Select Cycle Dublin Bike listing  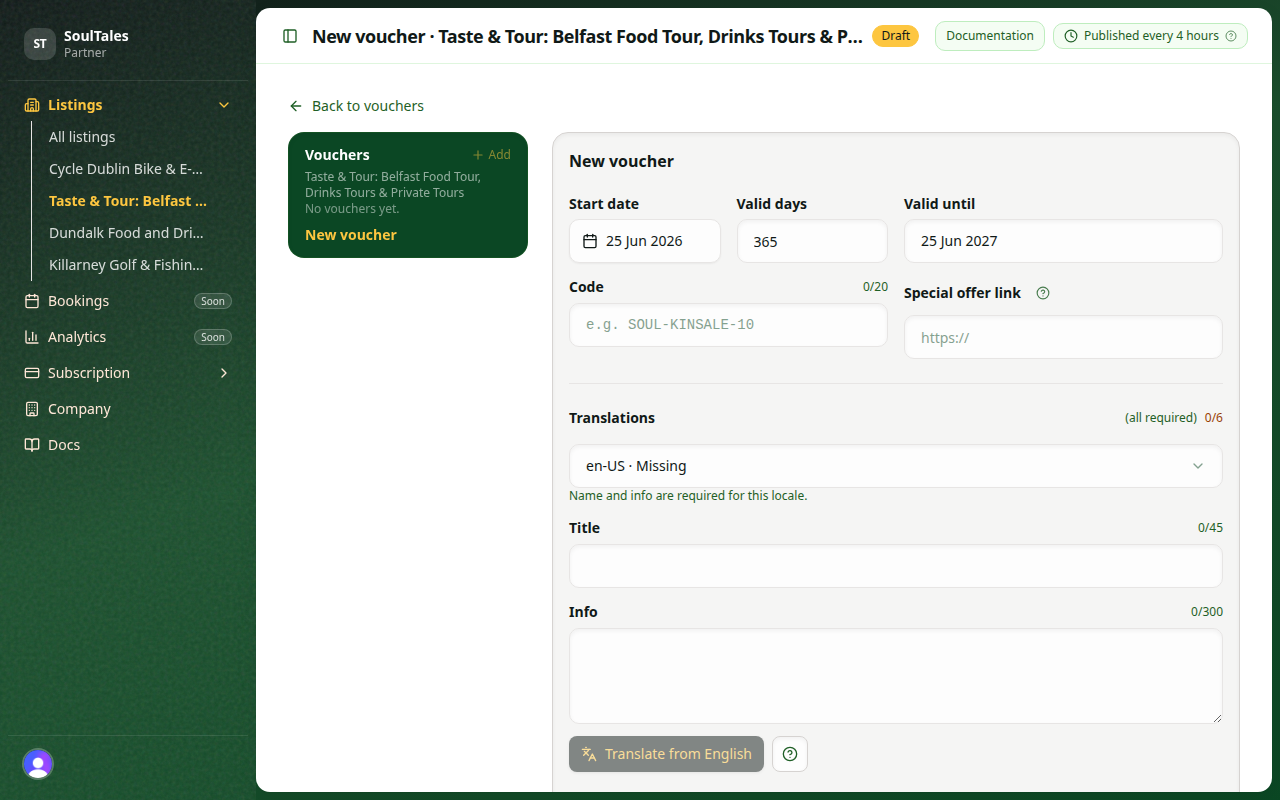126,169
